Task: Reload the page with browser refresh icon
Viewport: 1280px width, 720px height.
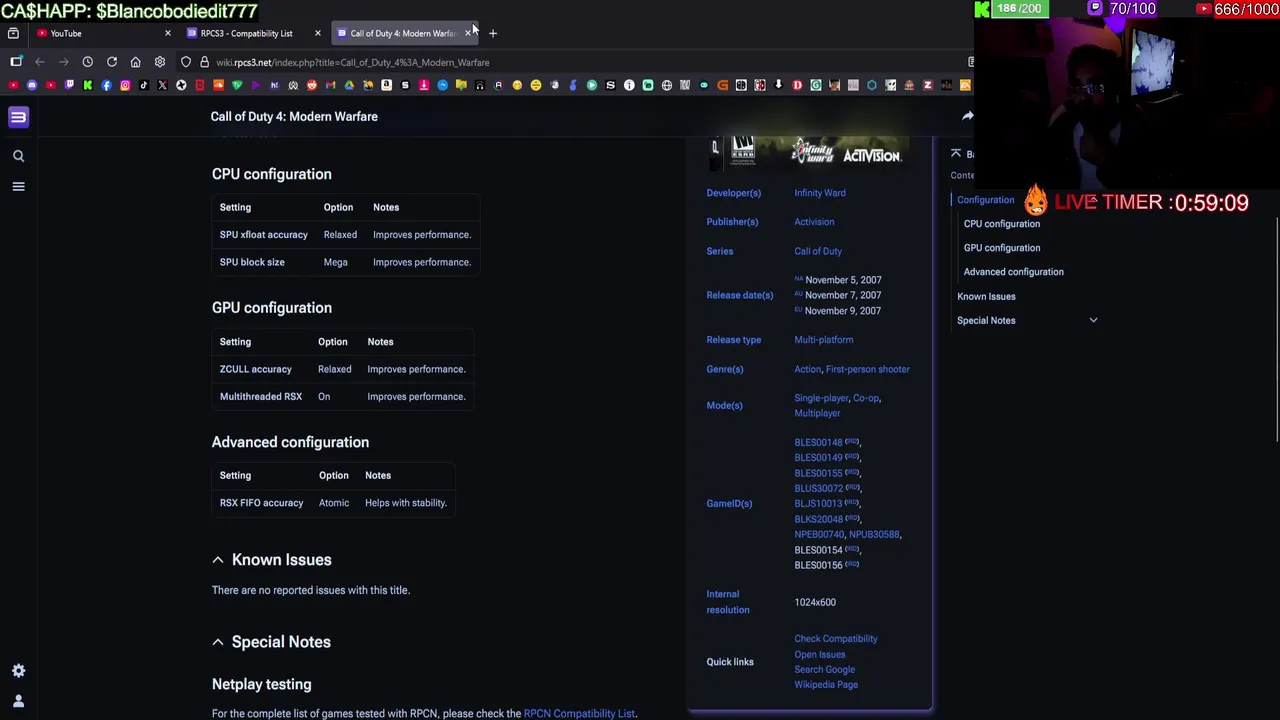Action: [x=112, y=62]
